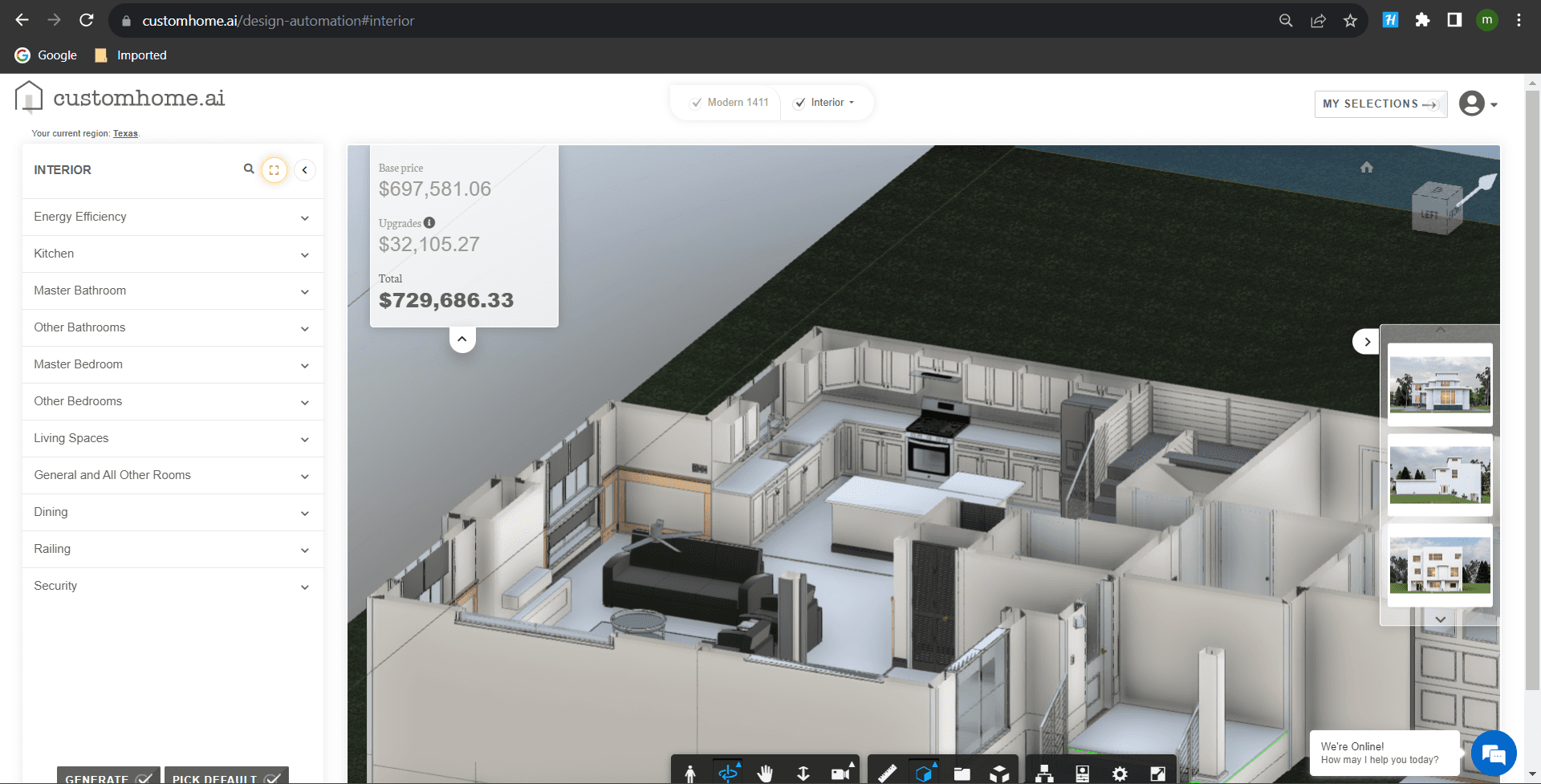Expand the Living Spaces section
1541x784 pixels.
click(173, 438)
